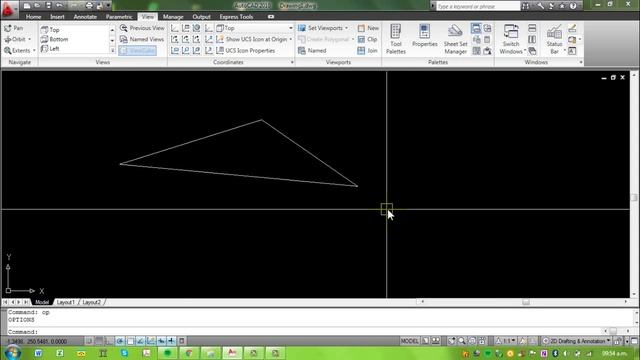Click the highlighted Command Line palette icon
Screen dimensions: 640x360
pos(476,28)
